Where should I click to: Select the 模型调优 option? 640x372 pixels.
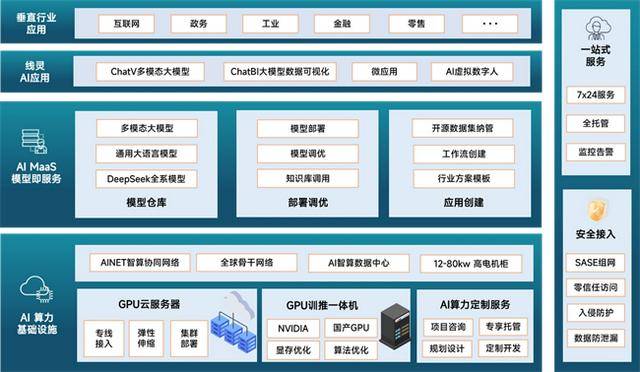coord(308,154)
